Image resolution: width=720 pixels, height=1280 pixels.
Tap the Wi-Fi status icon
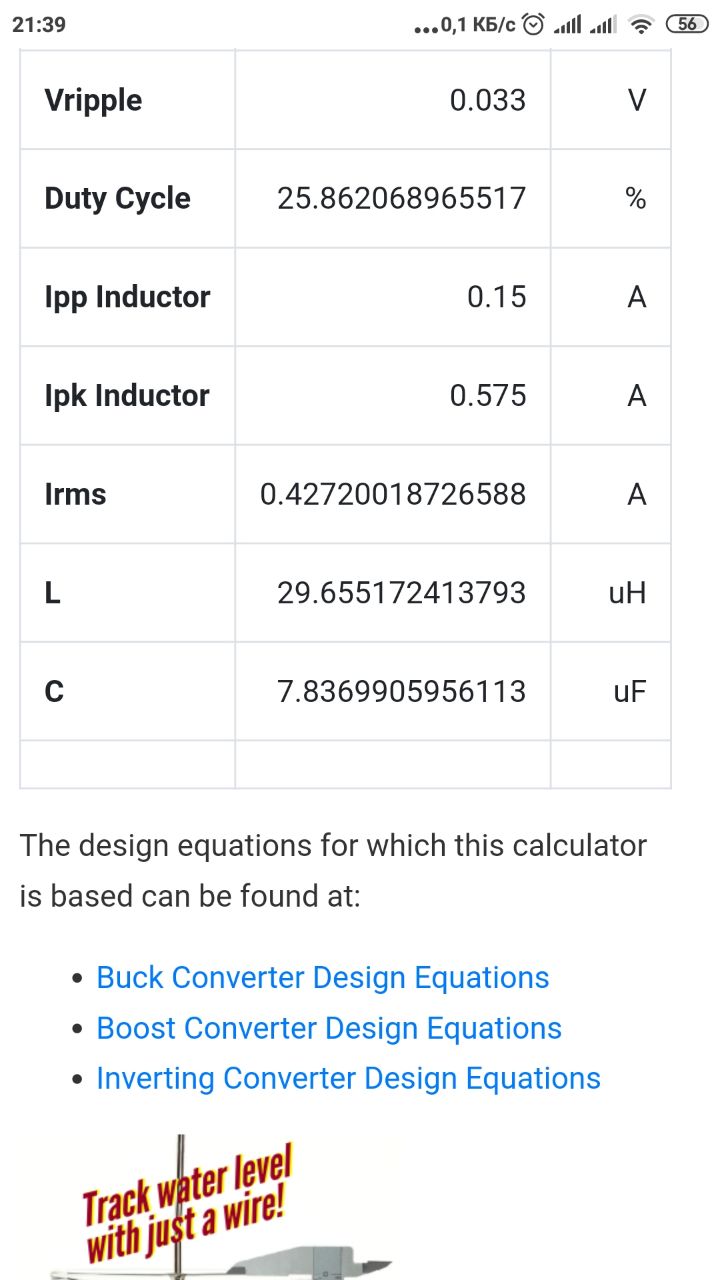pos(641,25)
